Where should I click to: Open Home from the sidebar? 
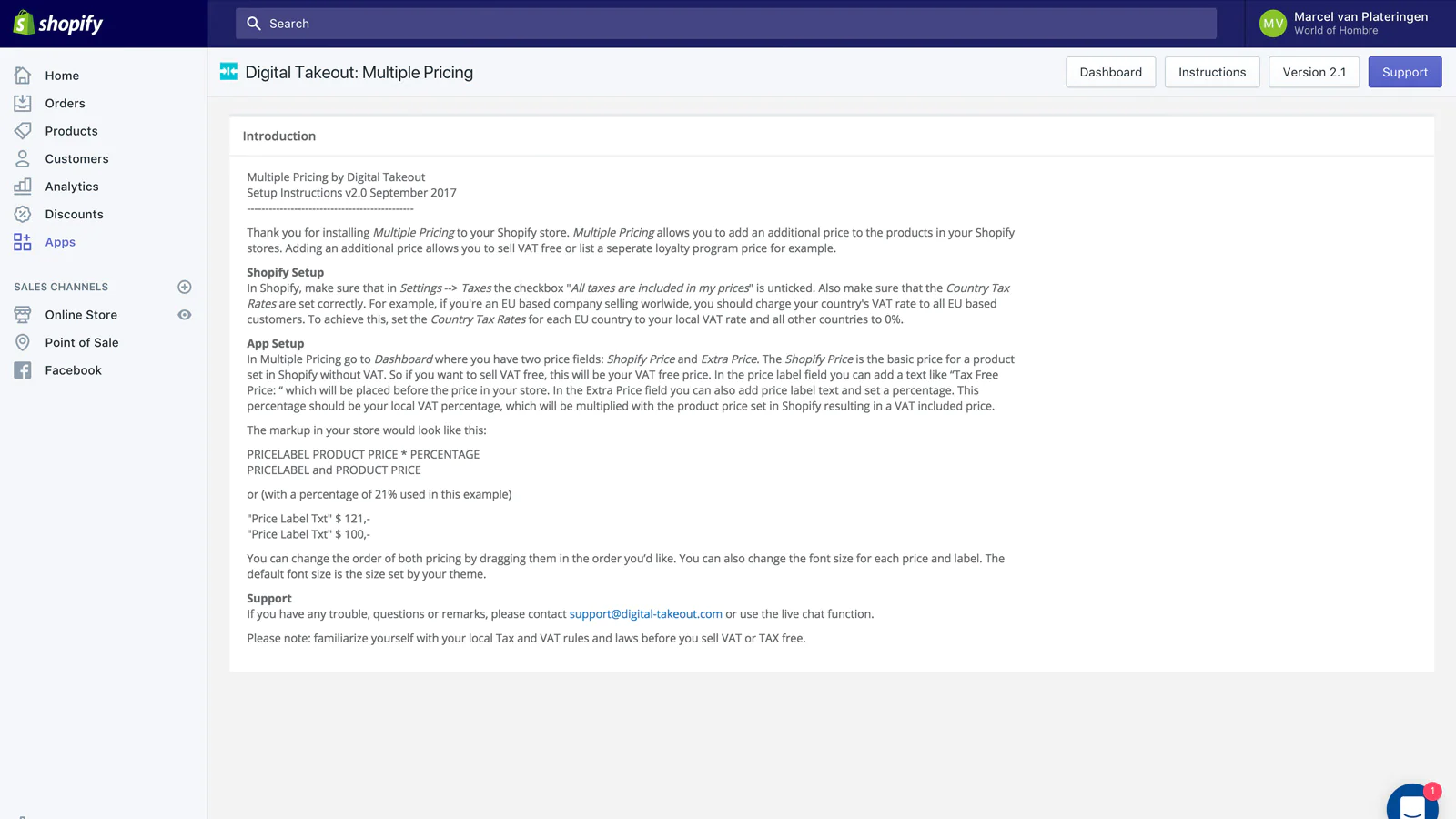tap(62, 76)
